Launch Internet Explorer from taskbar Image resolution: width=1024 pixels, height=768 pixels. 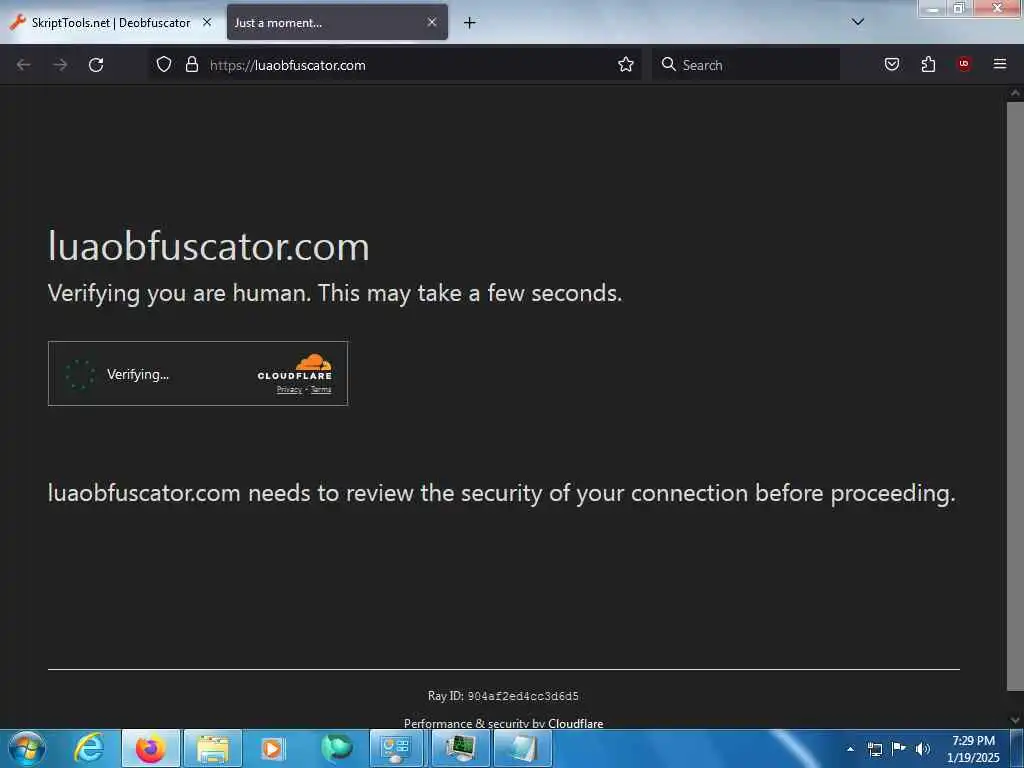point(89,748)
